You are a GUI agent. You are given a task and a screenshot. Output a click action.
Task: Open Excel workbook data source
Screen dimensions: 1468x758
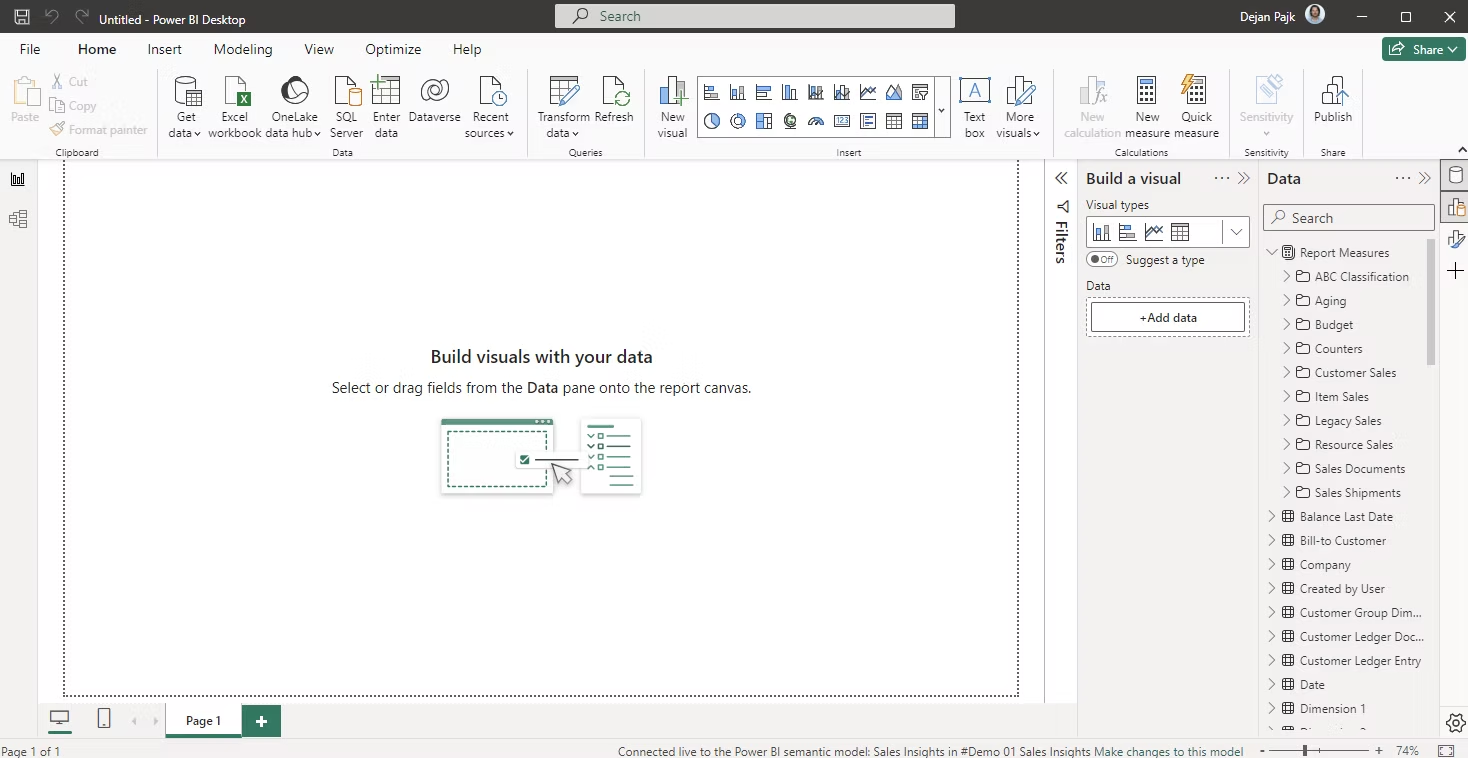click(x=235, y=93)
